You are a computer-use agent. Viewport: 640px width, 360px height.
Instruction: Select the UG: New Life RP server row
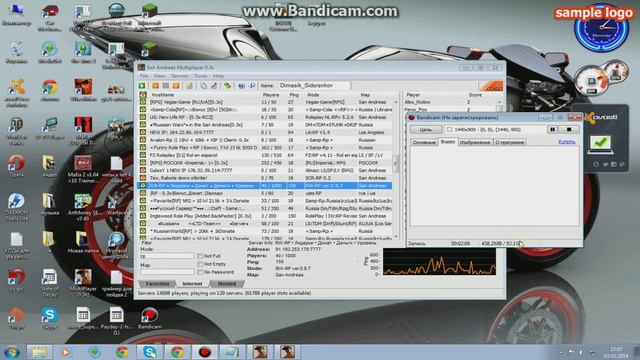point(265,117)
